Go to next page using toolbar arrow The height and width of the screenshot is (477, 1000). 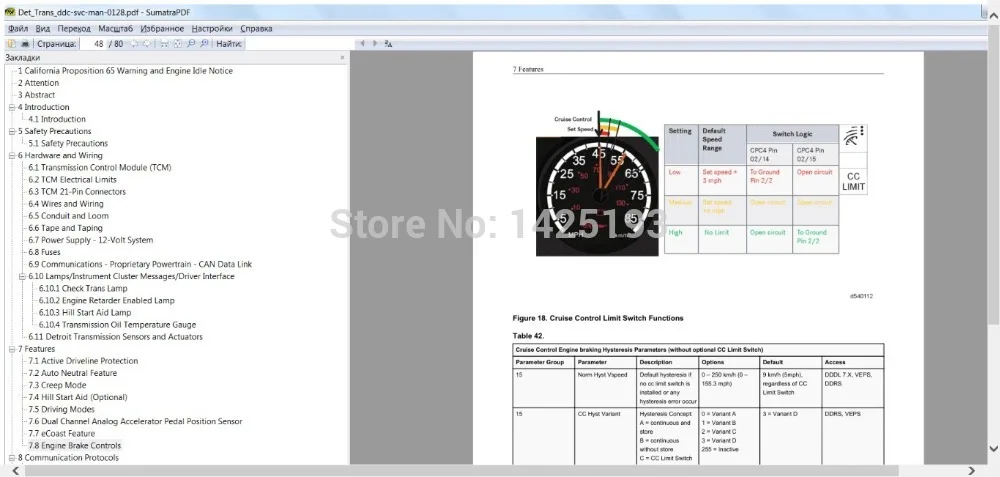click(x=147, y=44)
